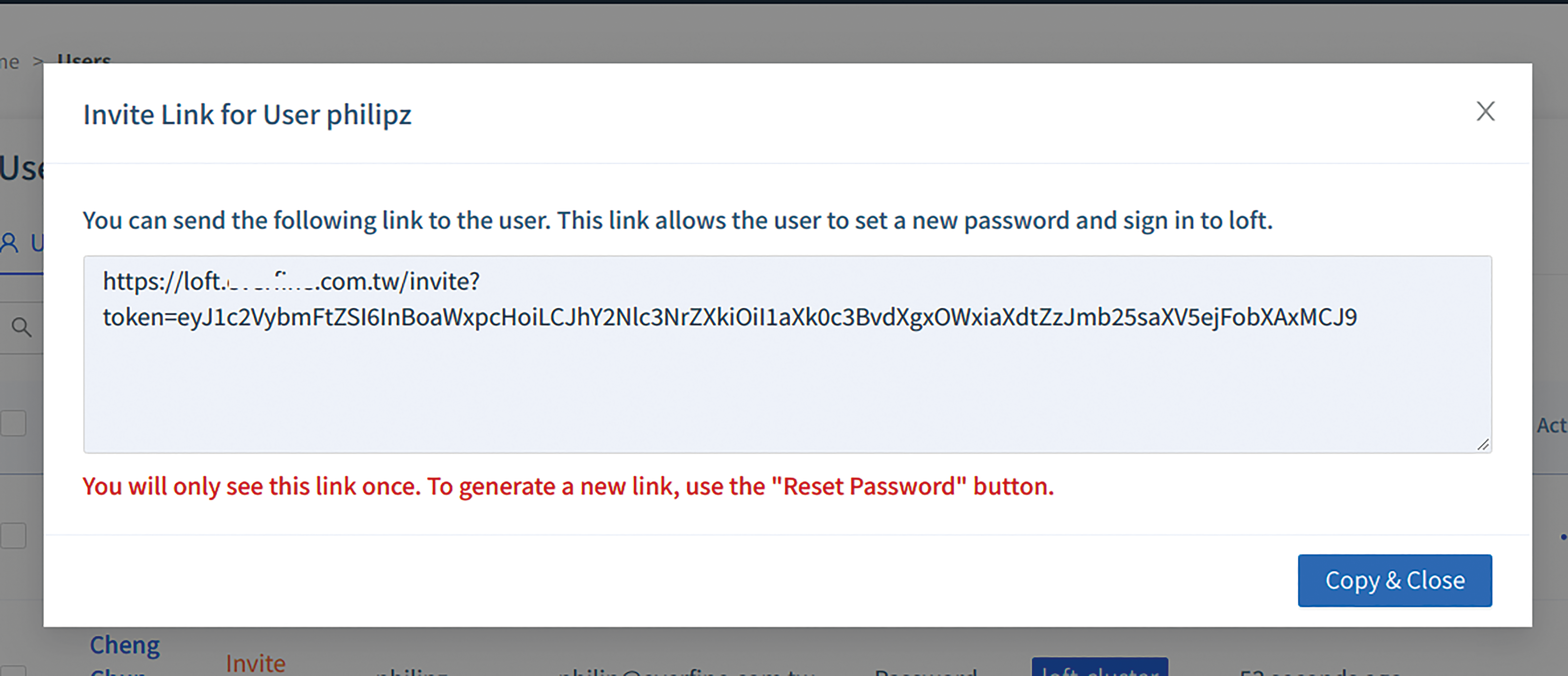The width and height of the screenshot is (1568, 676).
Task: Open the row more-actions dots menu
Action: [1563, 537]
